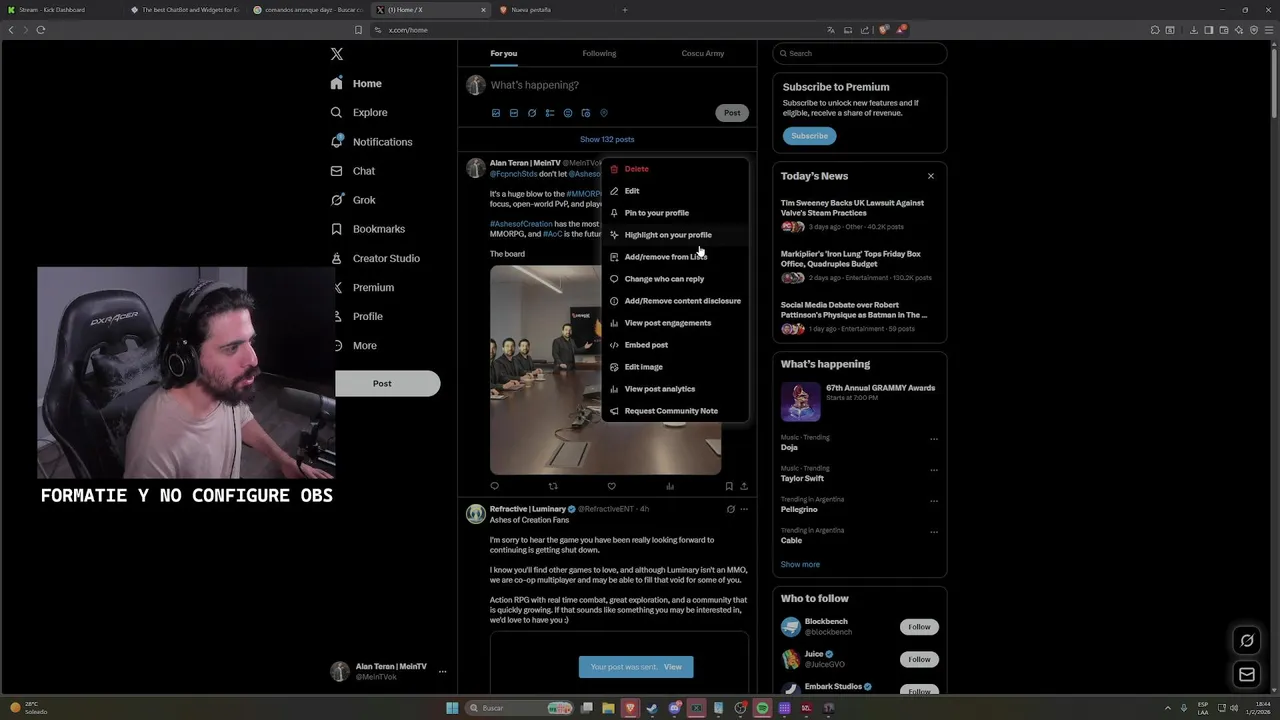Close the Today's News panel

pos(931,176)
